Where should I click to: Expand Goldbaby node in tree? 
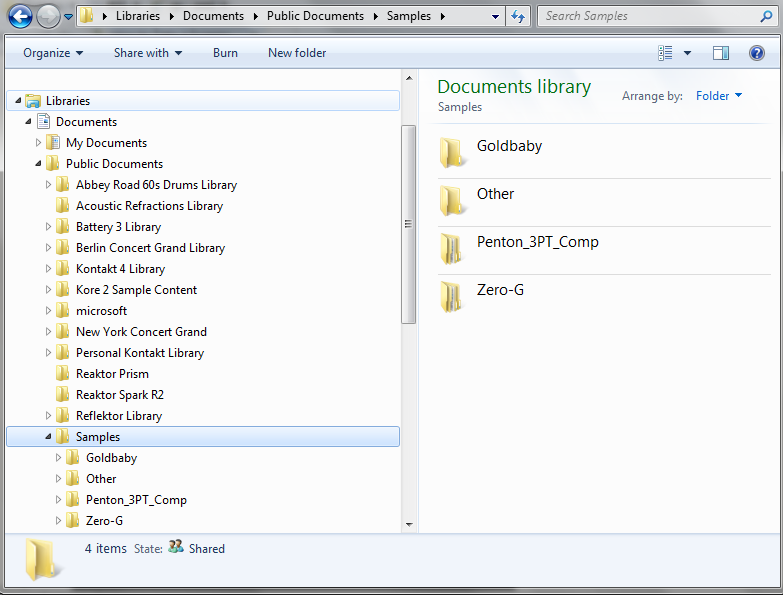[x=58, y=457]
